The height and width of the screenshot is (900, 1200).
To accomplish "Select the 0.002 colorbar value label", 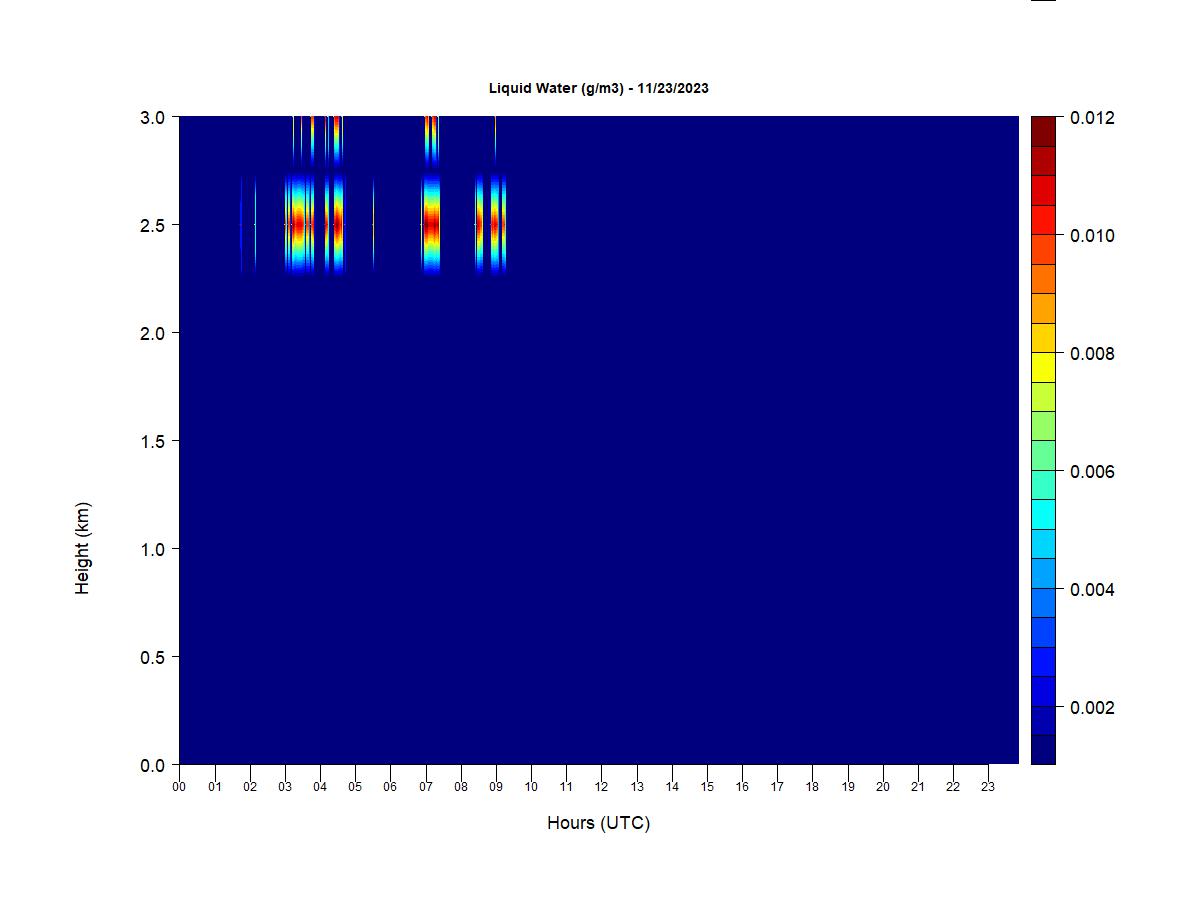I will [x=1092, y=708].
